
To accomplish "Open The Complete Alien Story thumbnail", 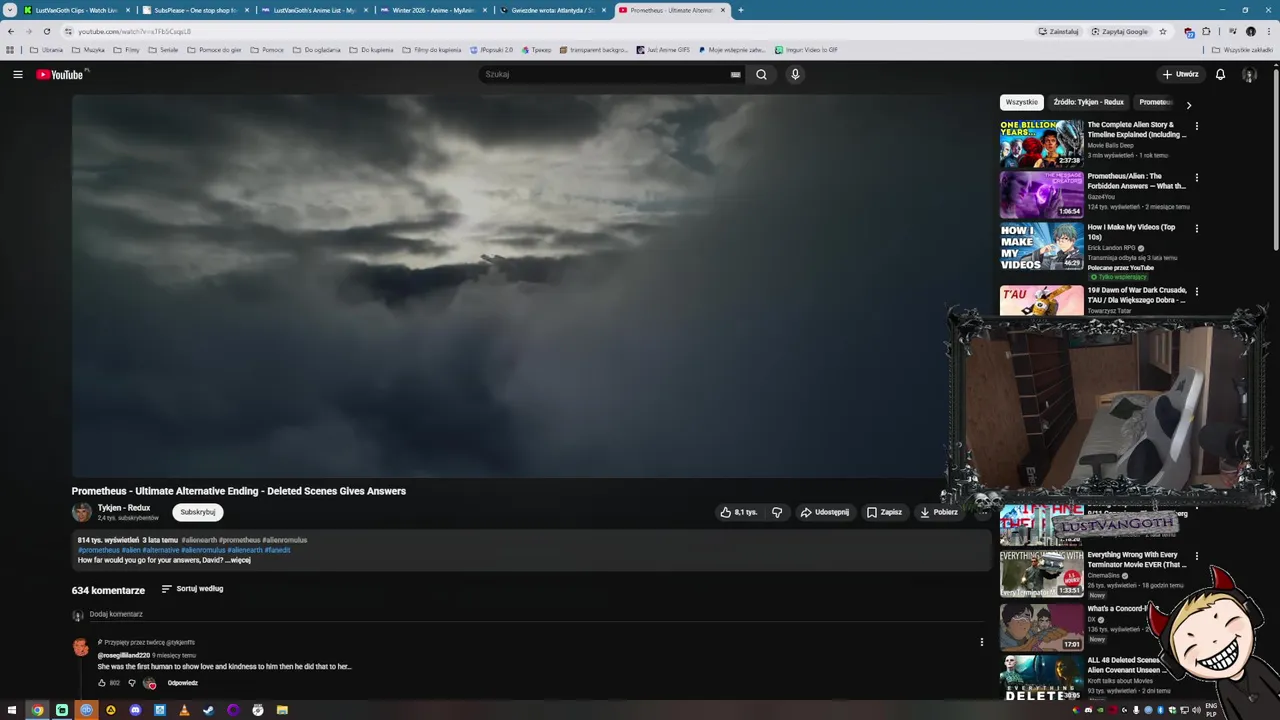I will pyautogui.click(x=1041, y=143).
